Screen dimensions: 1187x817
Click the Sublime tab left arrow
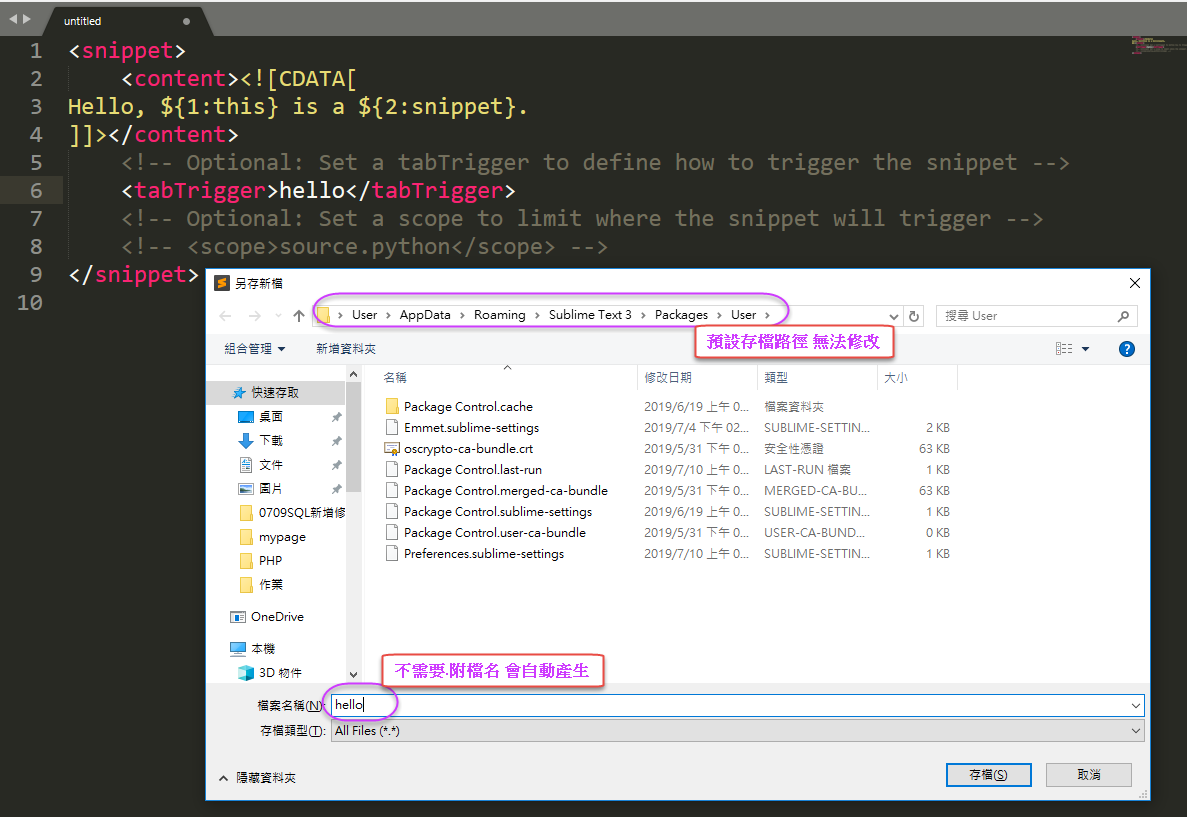pos(13,19)
